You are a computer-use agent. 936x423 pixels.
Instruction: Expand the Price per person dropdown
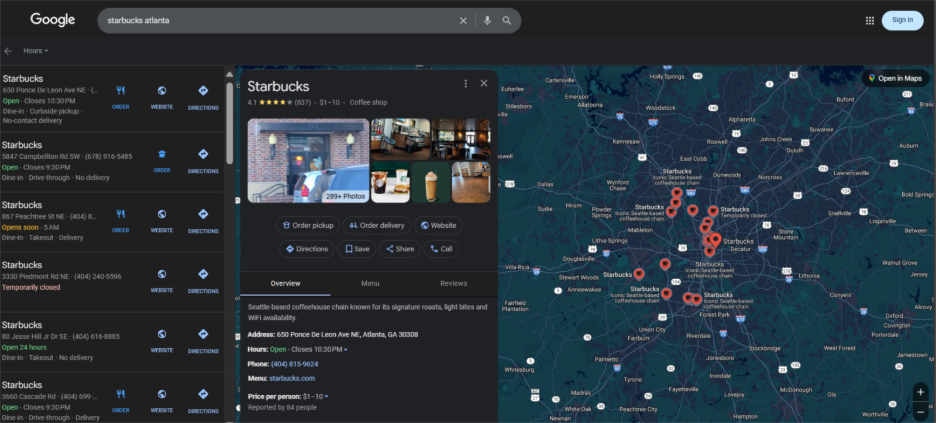(316, 396)
